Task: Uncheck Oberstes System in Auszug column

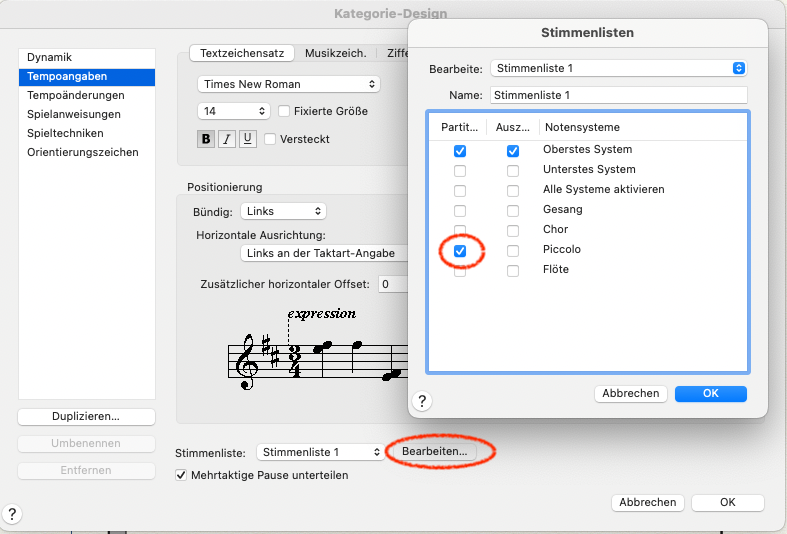Action: tap(513, 150)
